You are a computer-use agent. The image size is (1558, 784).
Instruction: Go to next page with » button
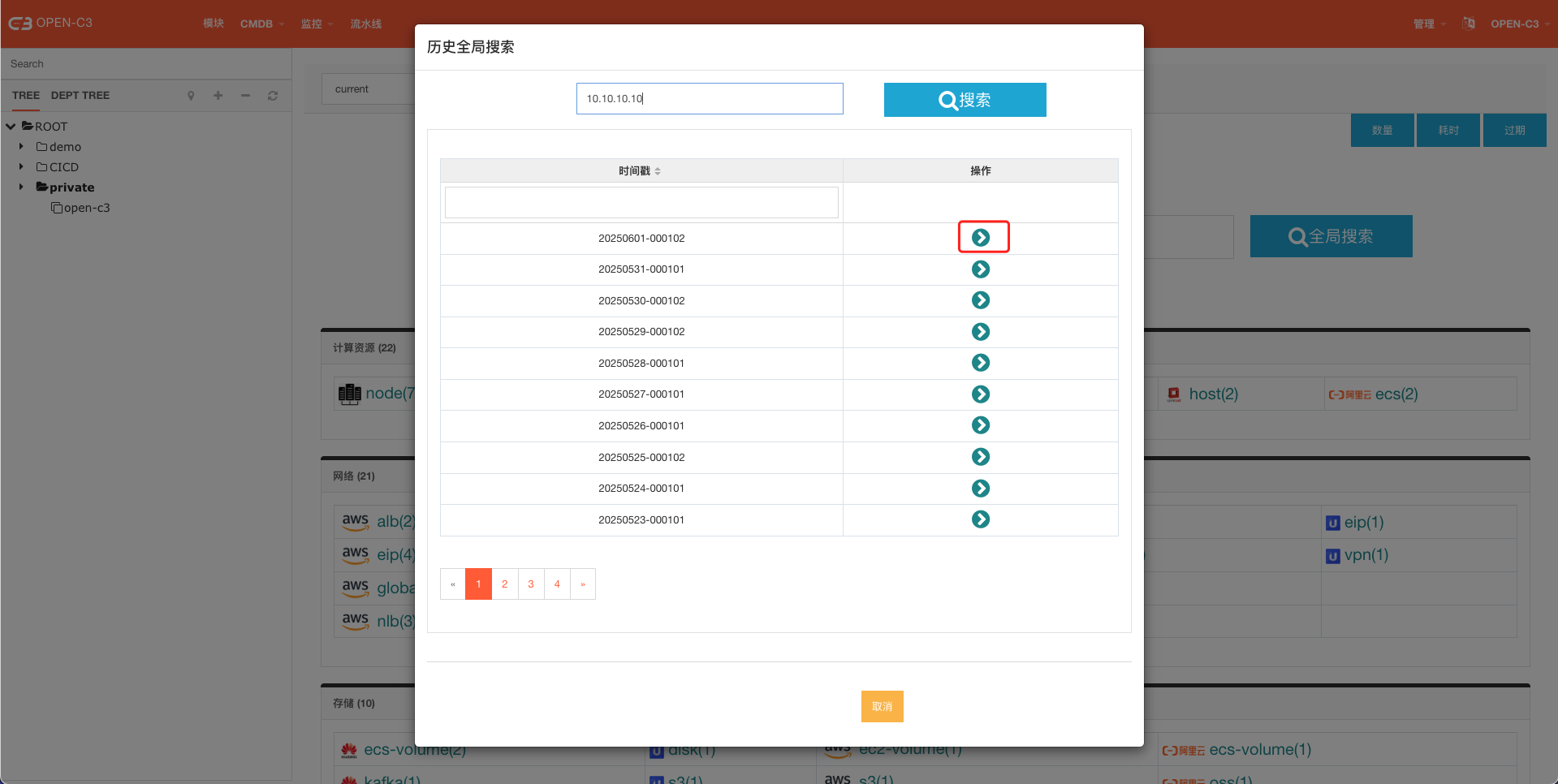(582, 584)
